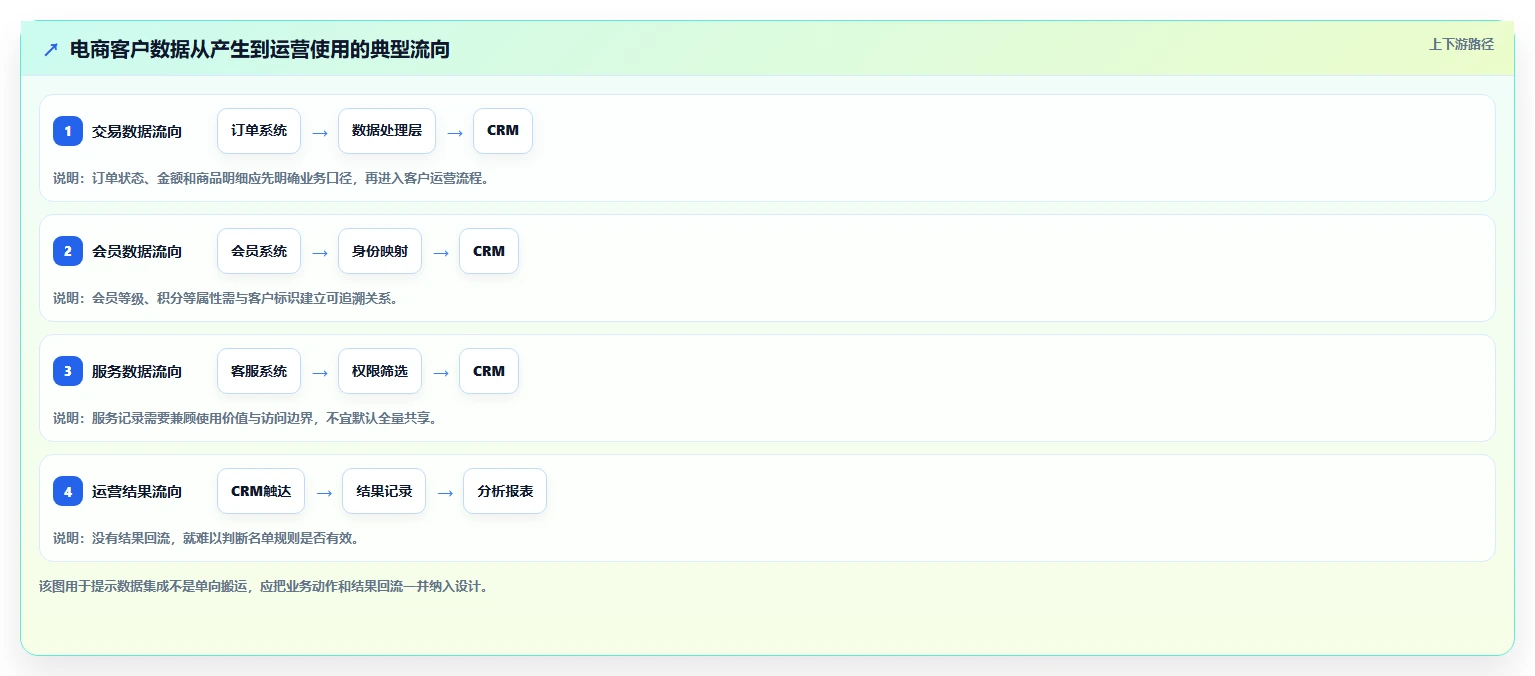Select the CRM触达 node
This screenshot has width=1535, height=676.
tap(261, 491)
